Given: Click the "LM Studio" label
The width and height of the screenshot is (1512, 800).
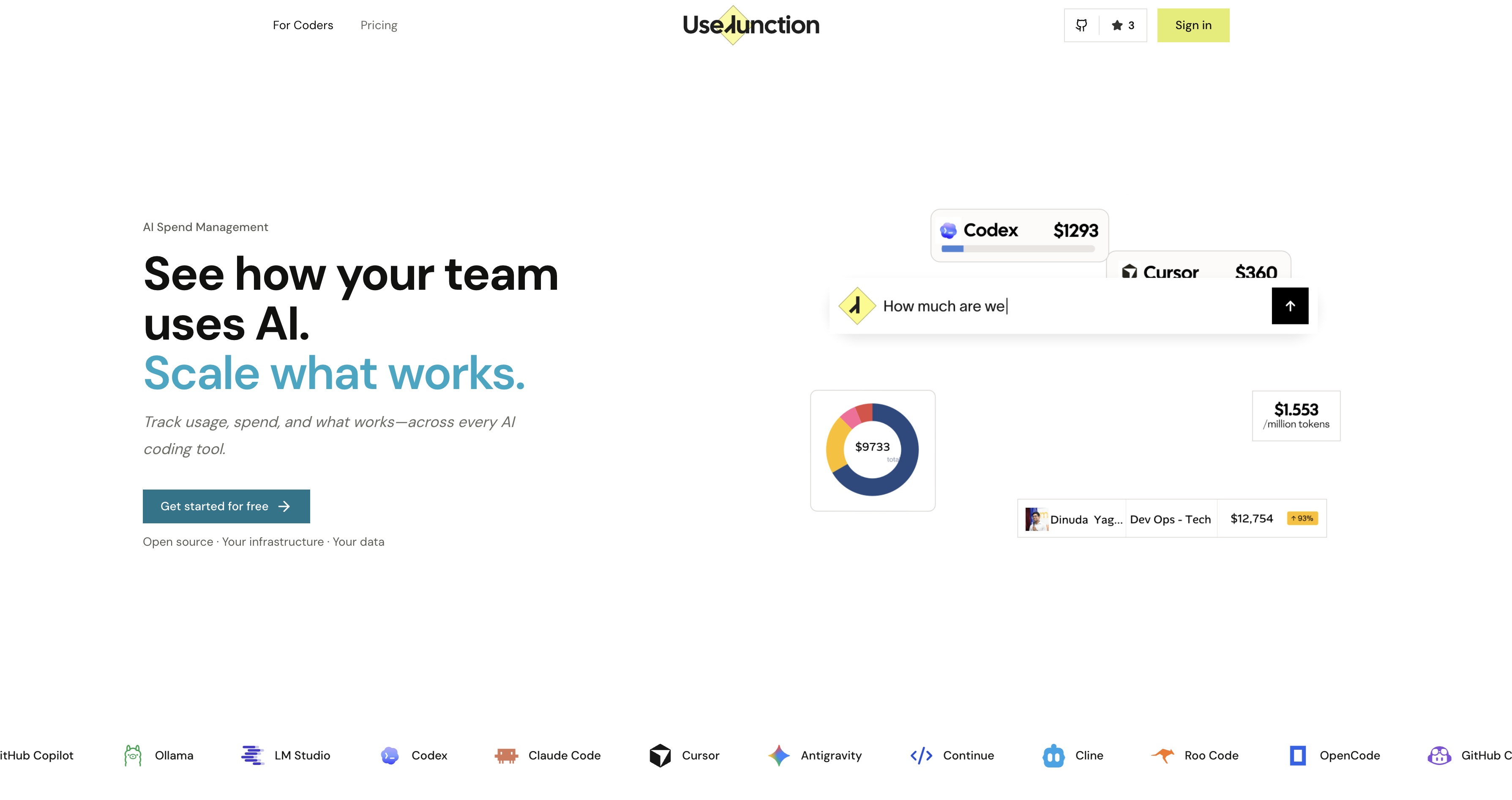Looking at the screenshot, I should coord(302,755).
